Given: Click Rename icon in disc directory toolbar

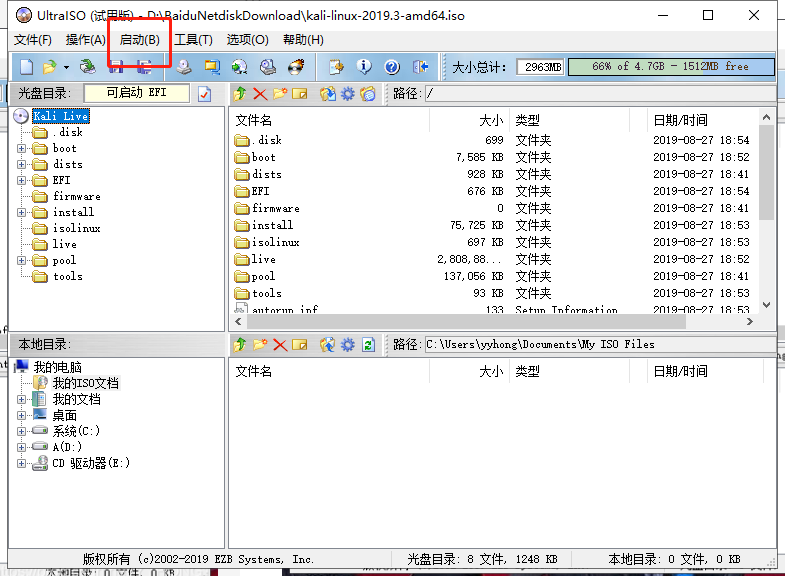Looking at the screenshot, I should pyautogui.click(x=299, y=94).
